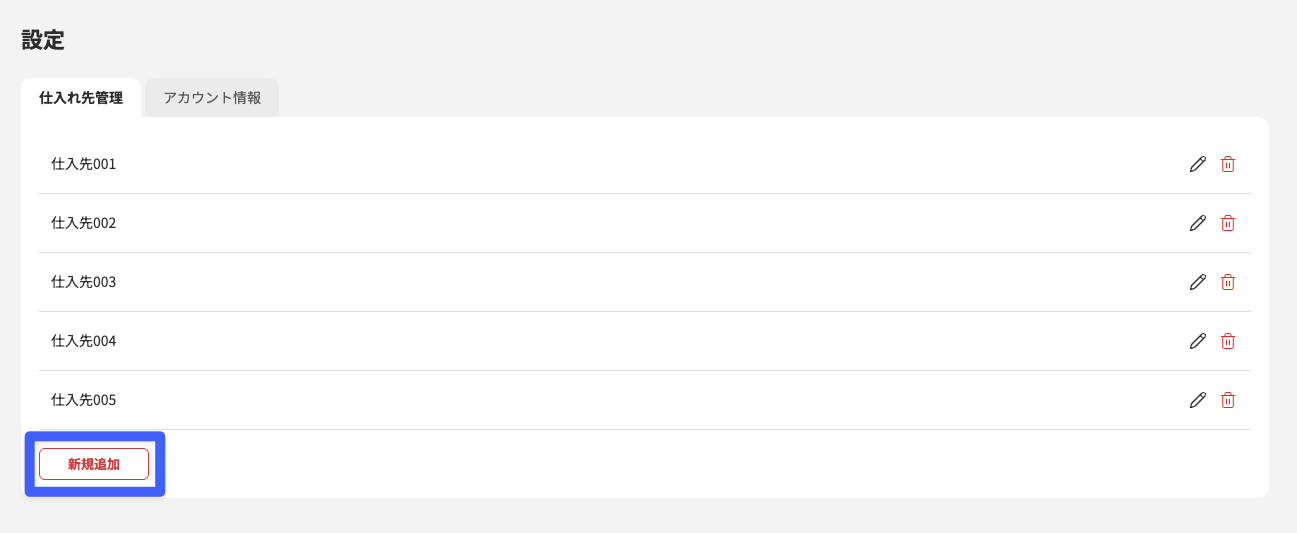
Task: Choose the 仕入先003 list entry
Action: click(x=84, y=282)
